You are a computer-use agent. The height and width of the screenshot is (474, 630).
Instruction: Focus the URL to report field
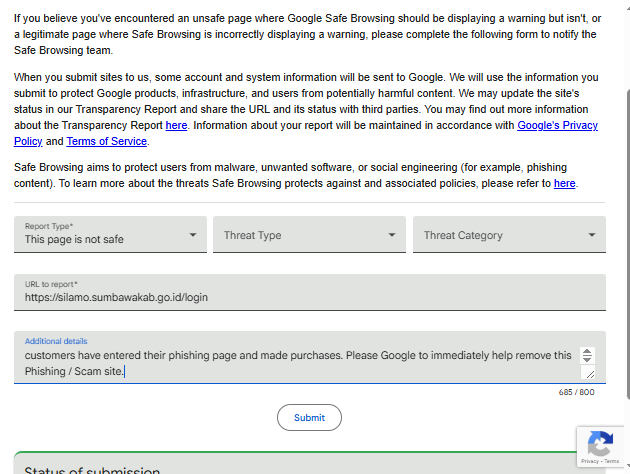[x=310, y=297]
